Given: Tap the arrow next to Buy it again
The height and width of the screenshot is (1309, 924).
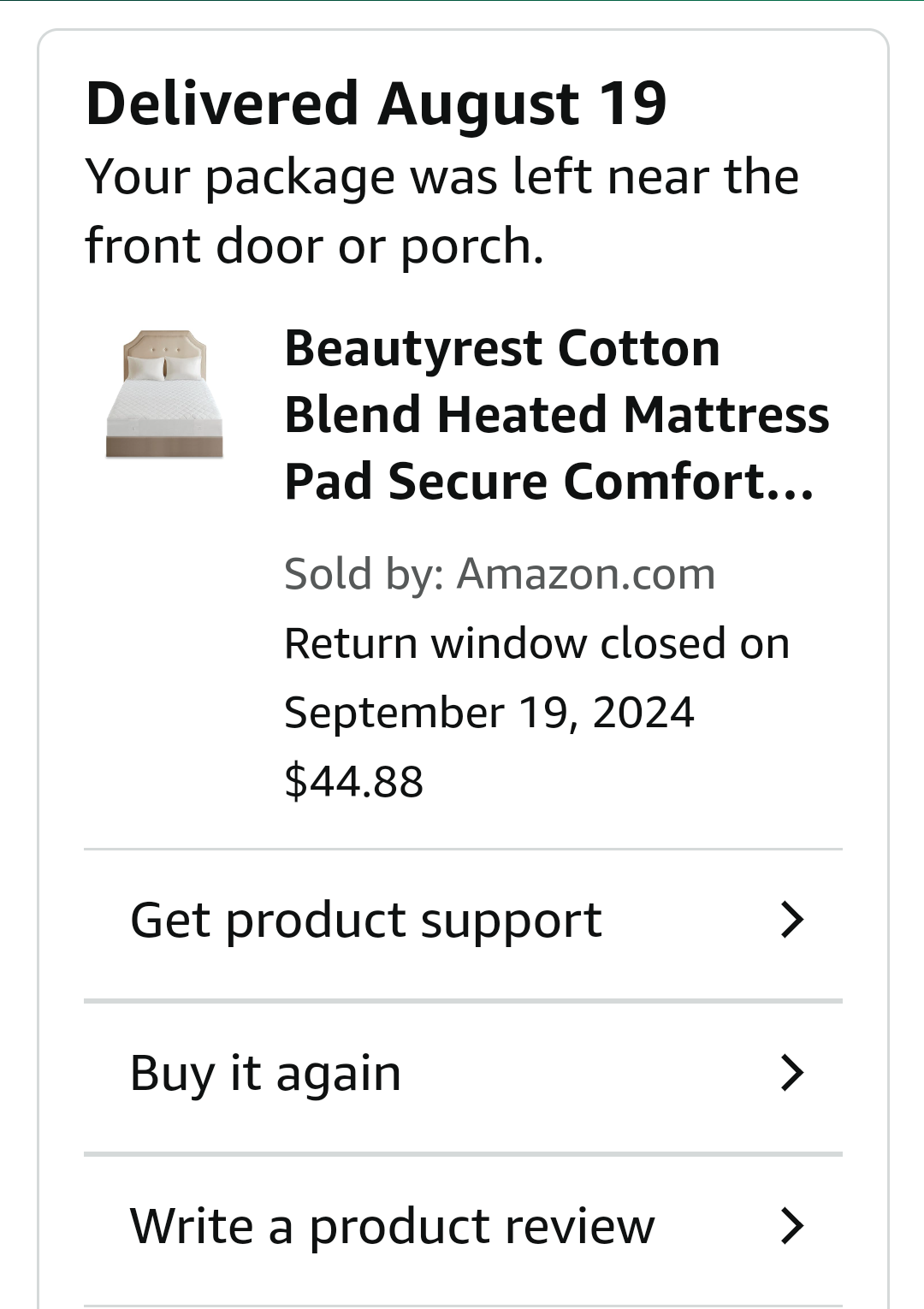Looking at the screenshot, I should point(792,1073).
